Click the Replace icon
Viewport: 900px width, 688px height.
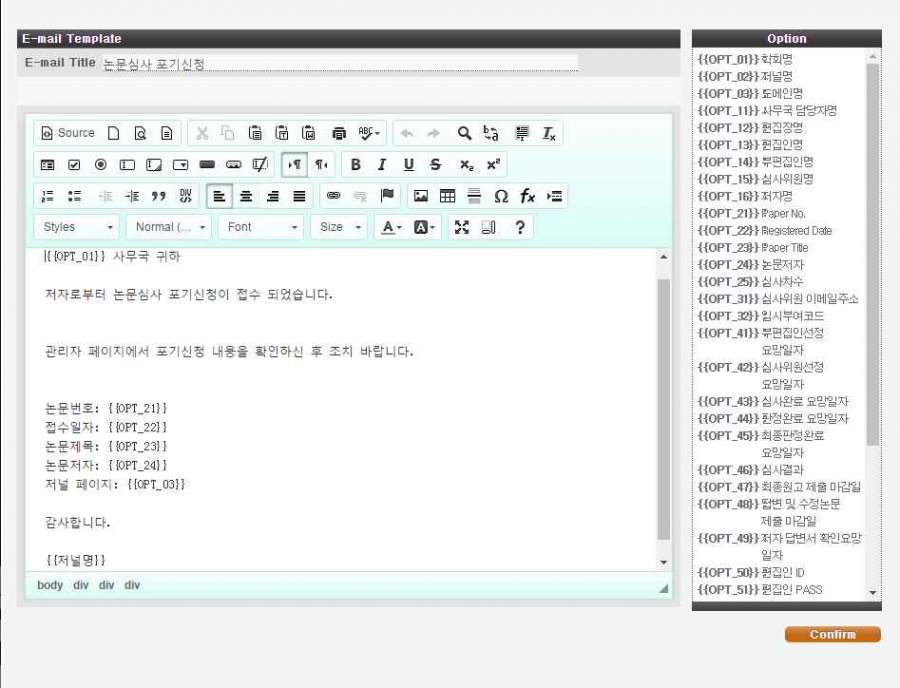point(491,133)
